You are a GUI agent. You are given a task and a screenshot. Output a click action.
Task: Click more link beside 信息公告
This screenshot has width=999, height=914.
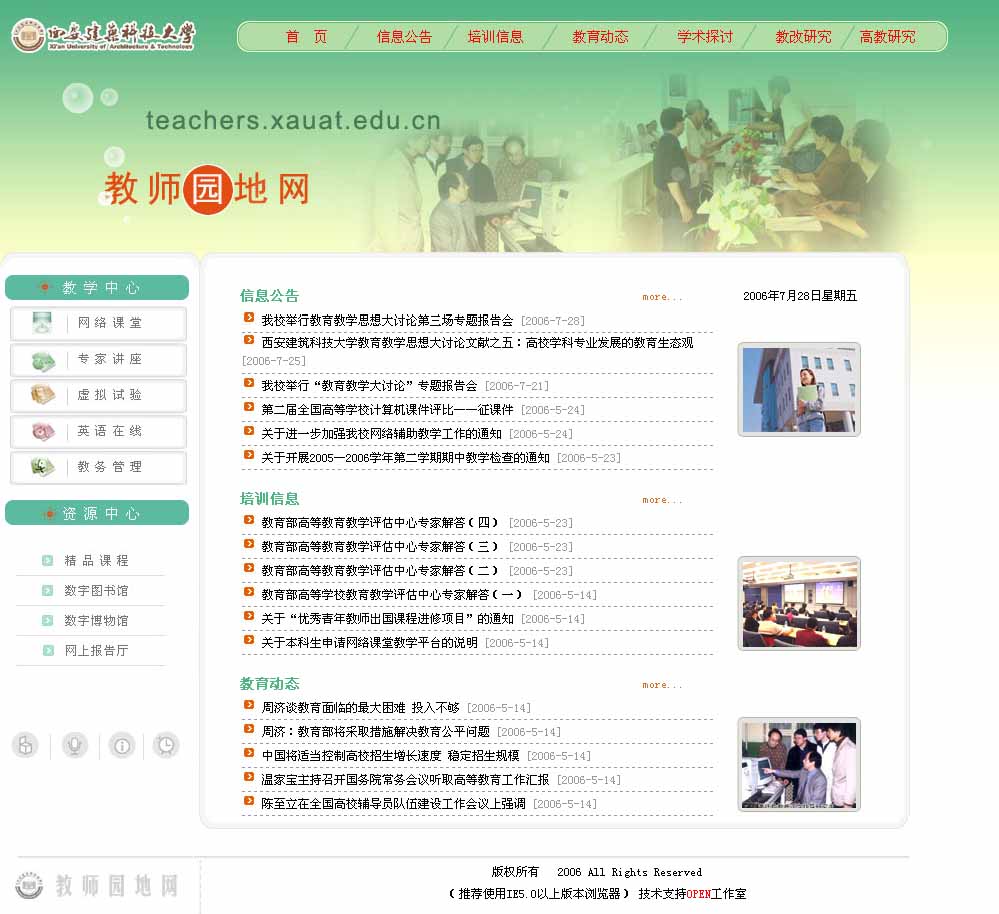(662, 297)
